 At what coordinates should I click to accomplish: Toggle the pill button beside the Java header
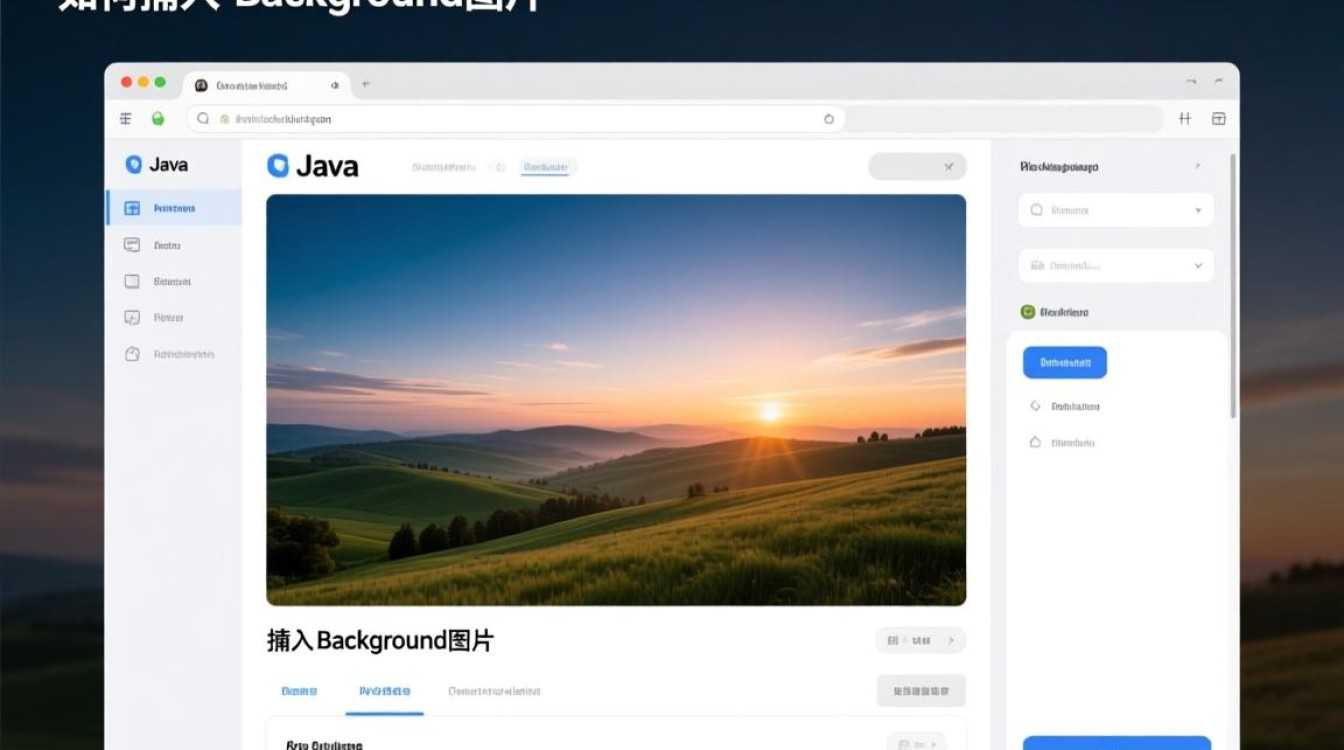(x=546, y=167)
